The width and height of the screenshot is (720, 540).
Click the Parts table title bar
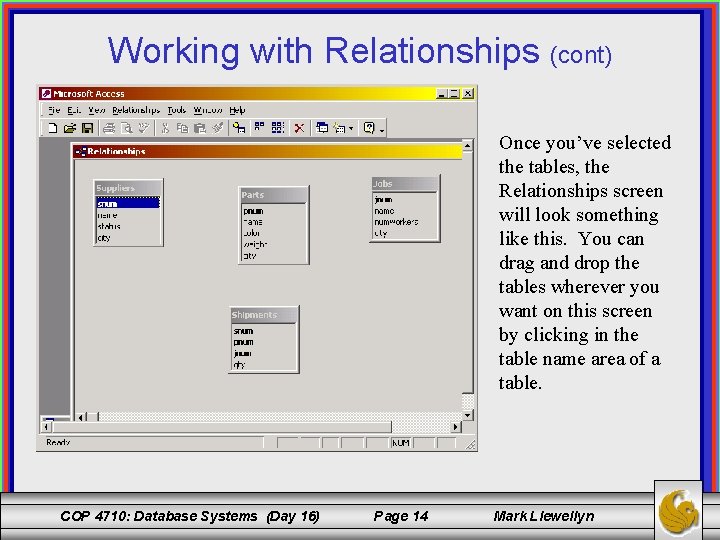coord(274,195)
